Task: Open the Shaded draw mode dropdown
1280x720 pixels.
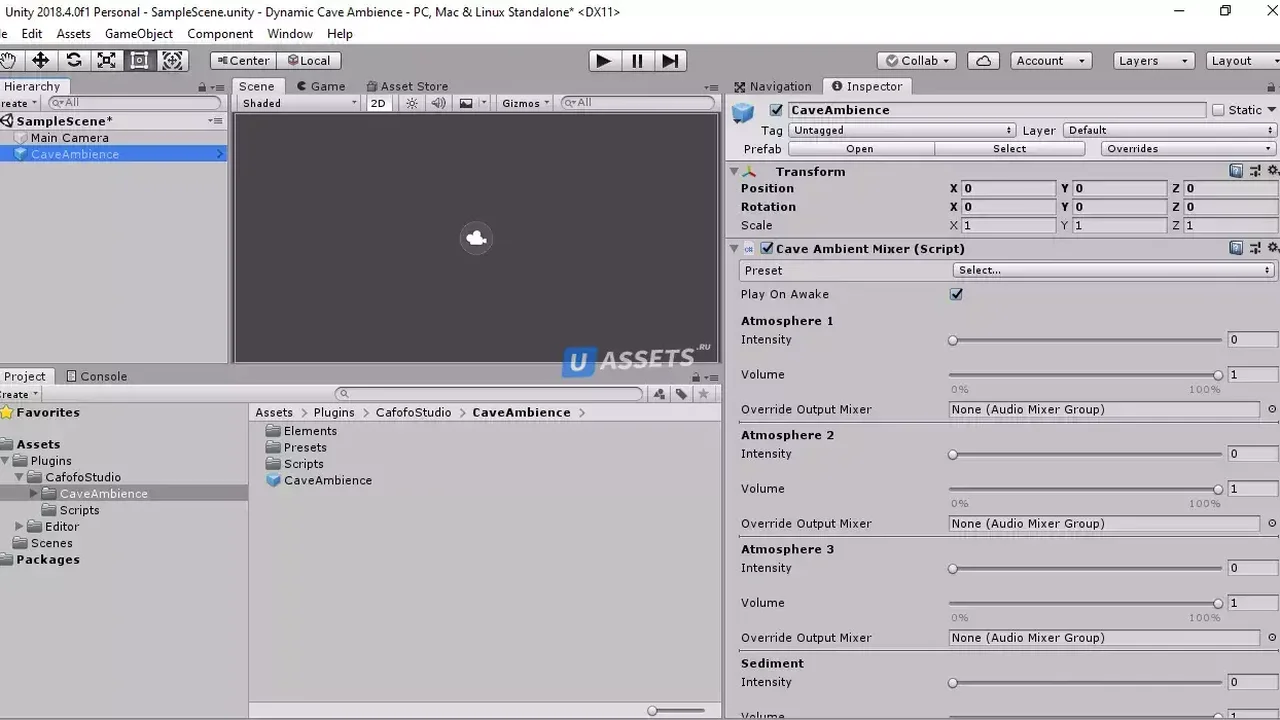Action: [299, 103]
